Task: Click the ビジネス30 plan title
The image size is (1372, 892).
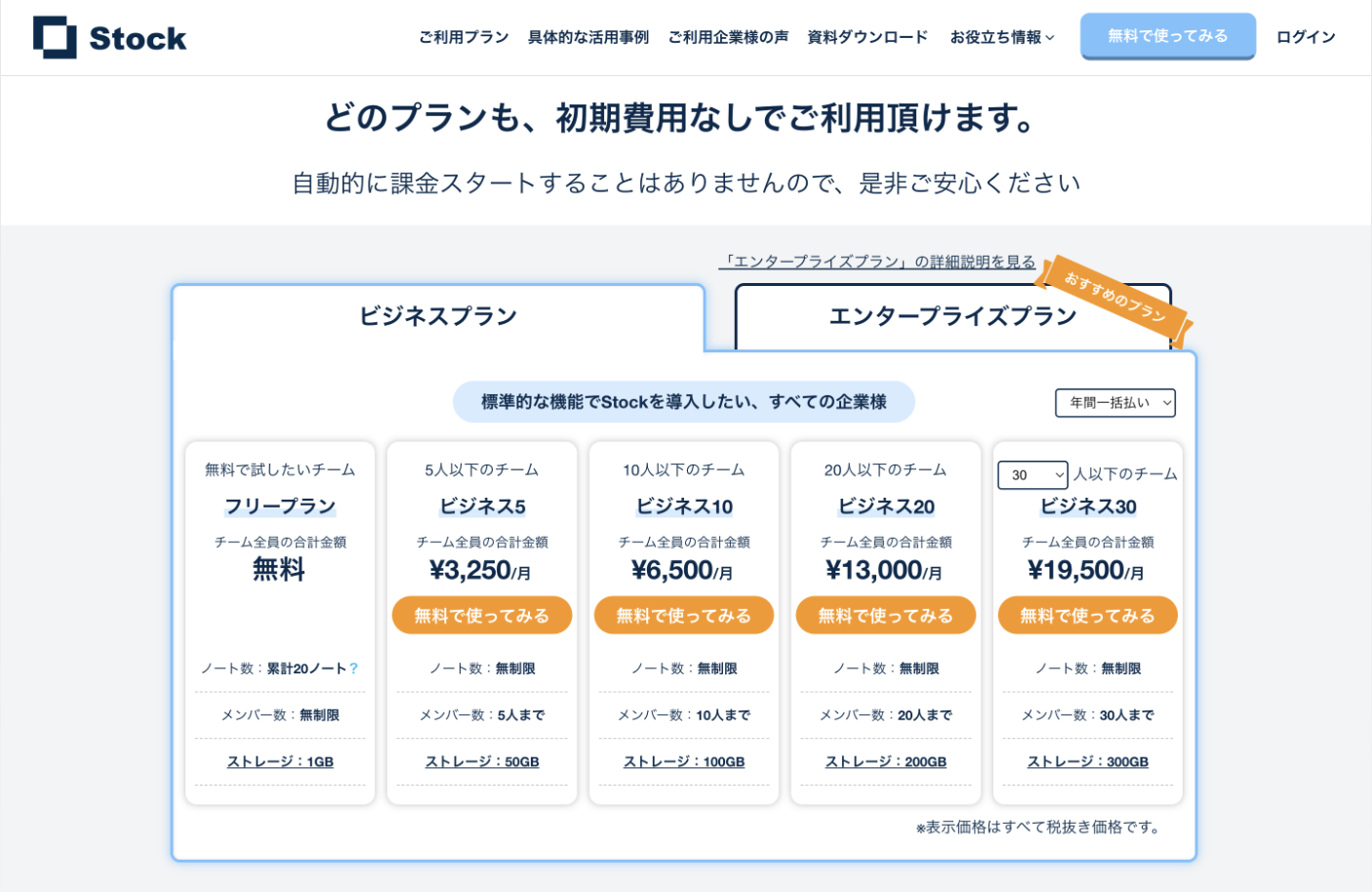Action: 1088,507
